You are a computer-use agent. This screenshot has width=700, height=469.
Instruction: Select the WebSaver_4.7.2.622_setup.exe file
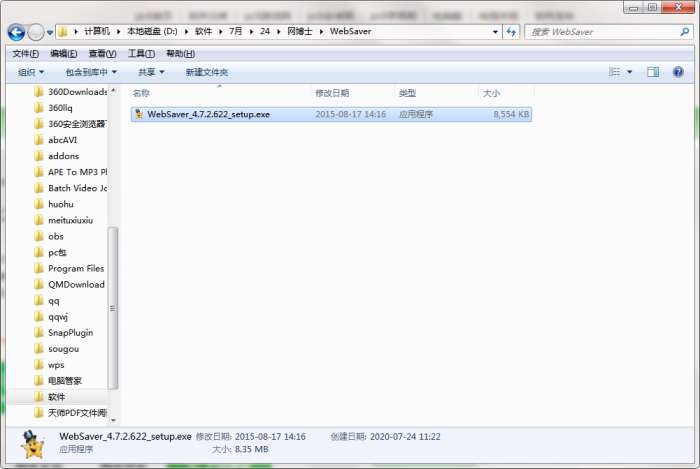point(331,114)
